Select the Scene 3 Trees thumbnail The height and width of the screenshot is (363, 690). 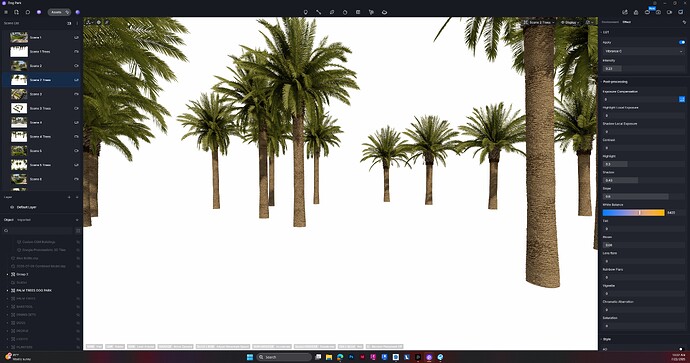click(19, 108)
